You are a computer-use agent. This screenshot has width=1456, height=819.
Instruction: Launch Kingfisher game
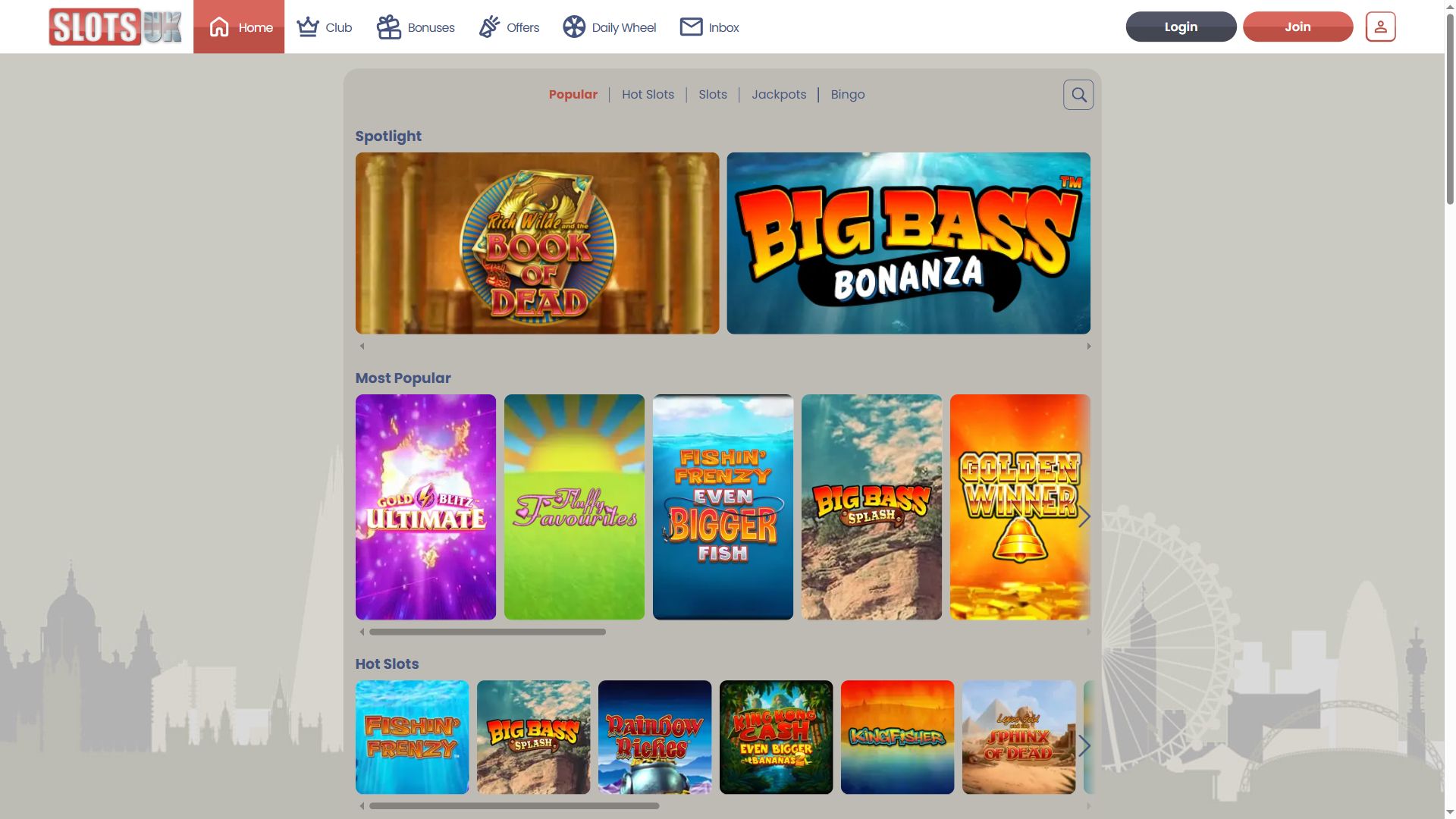(x=897, y=737)
